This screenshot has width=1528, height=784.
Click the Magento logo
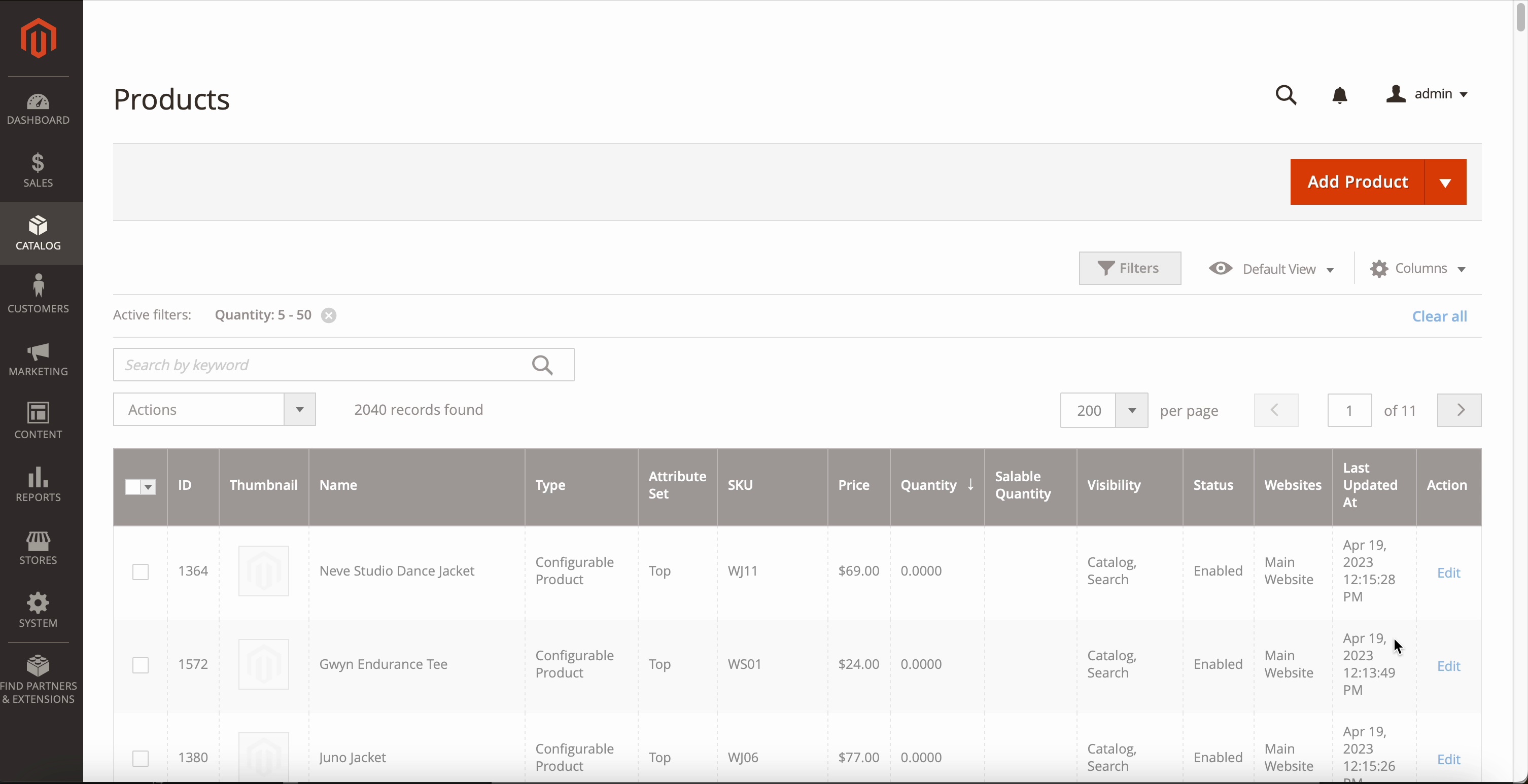point(39,38)
